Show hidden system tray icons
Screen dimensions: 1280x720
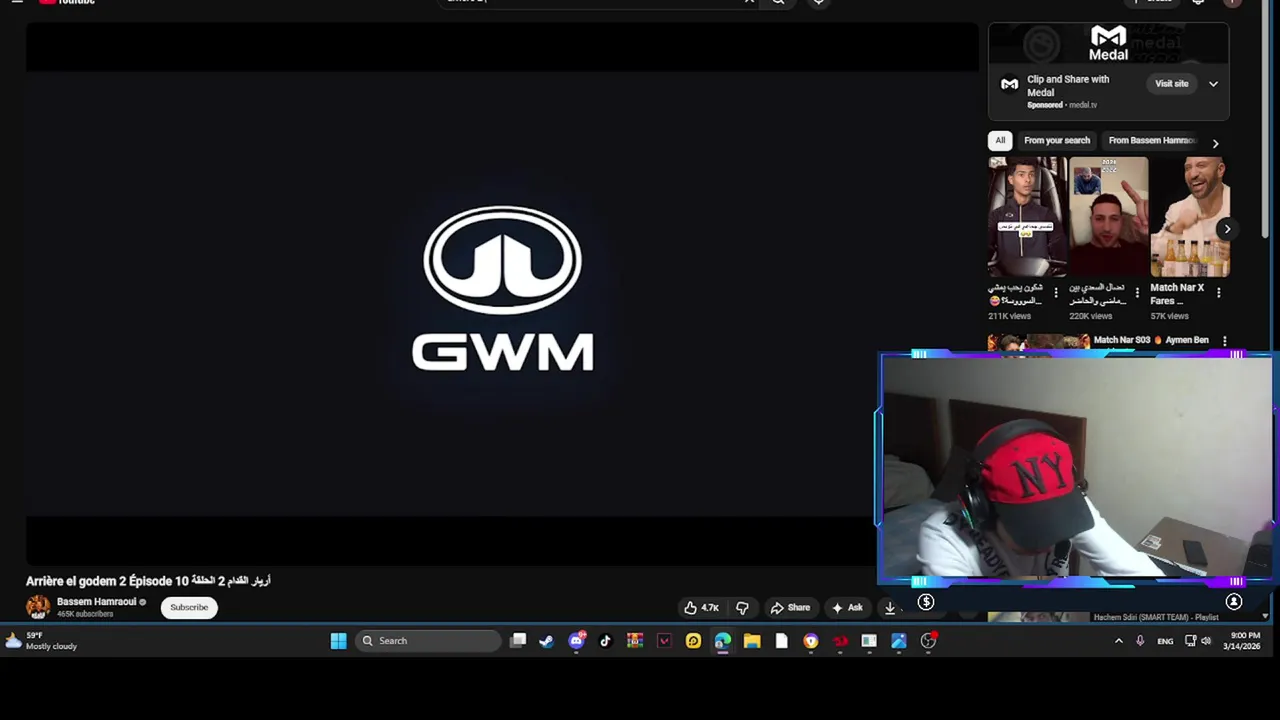pos(1118,641)
